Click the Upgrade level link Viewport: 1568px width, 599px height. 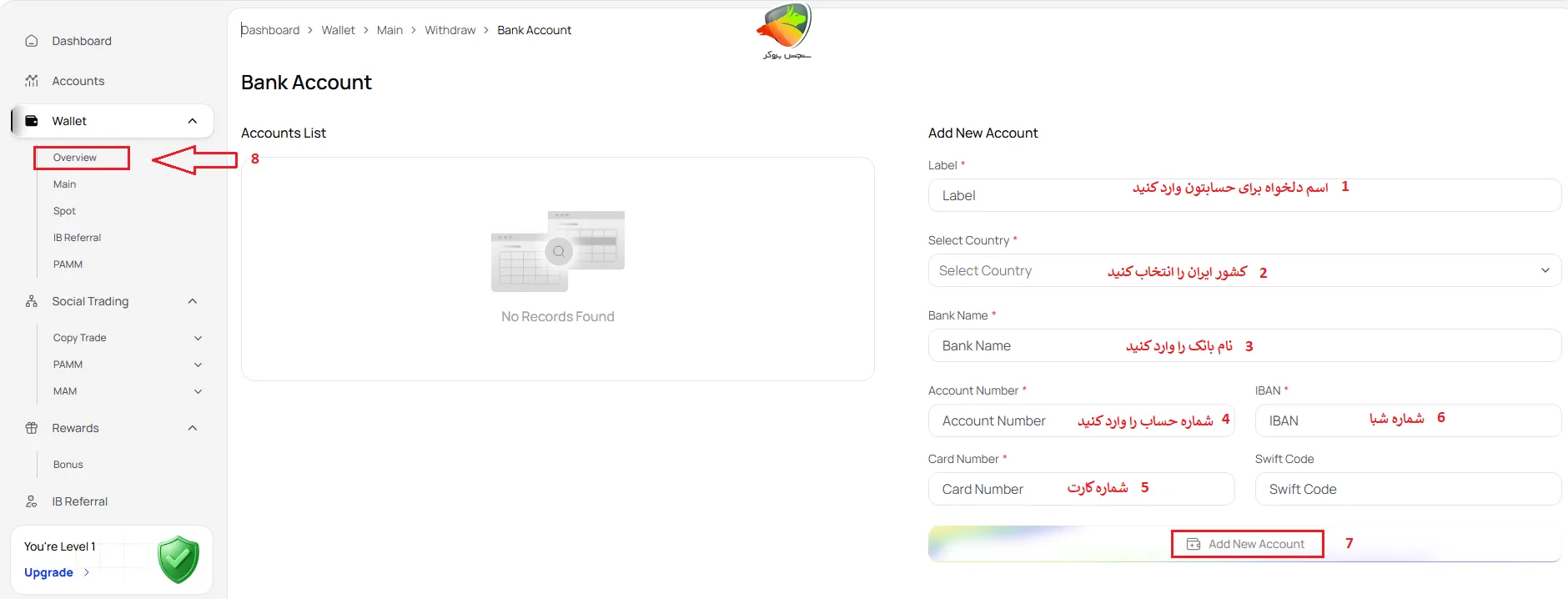[49, 572]
